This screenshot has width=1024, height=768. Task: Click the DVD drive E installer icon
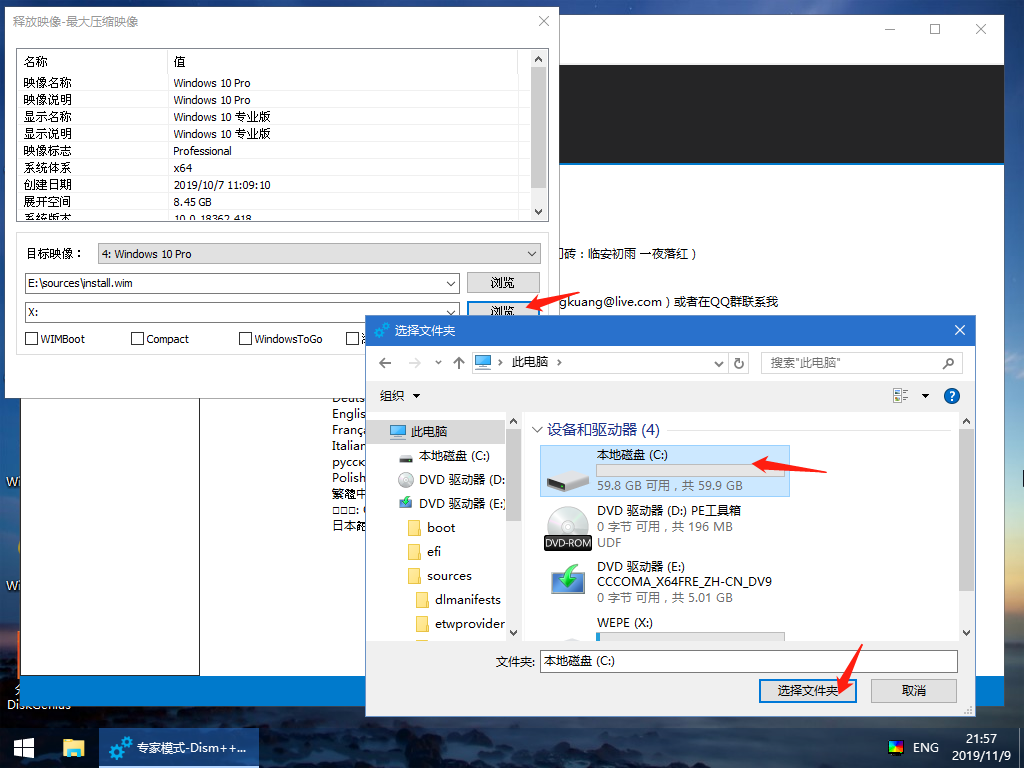click(568, 579)
